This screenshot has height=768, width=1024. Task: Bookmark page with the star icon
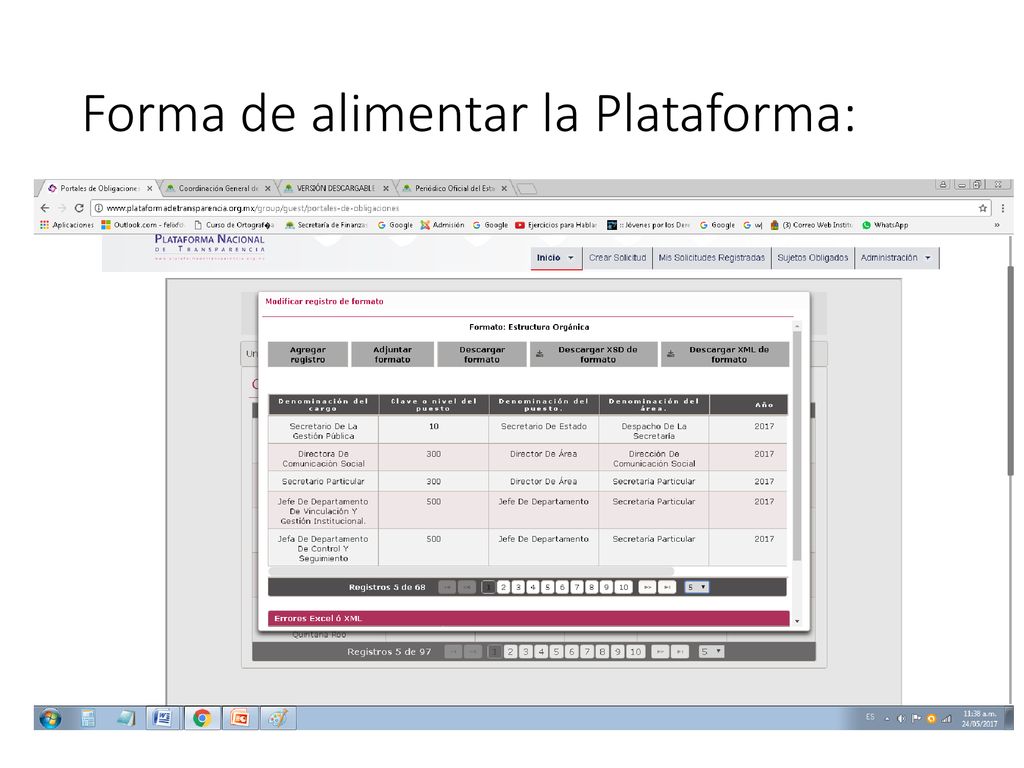(982, 208)
